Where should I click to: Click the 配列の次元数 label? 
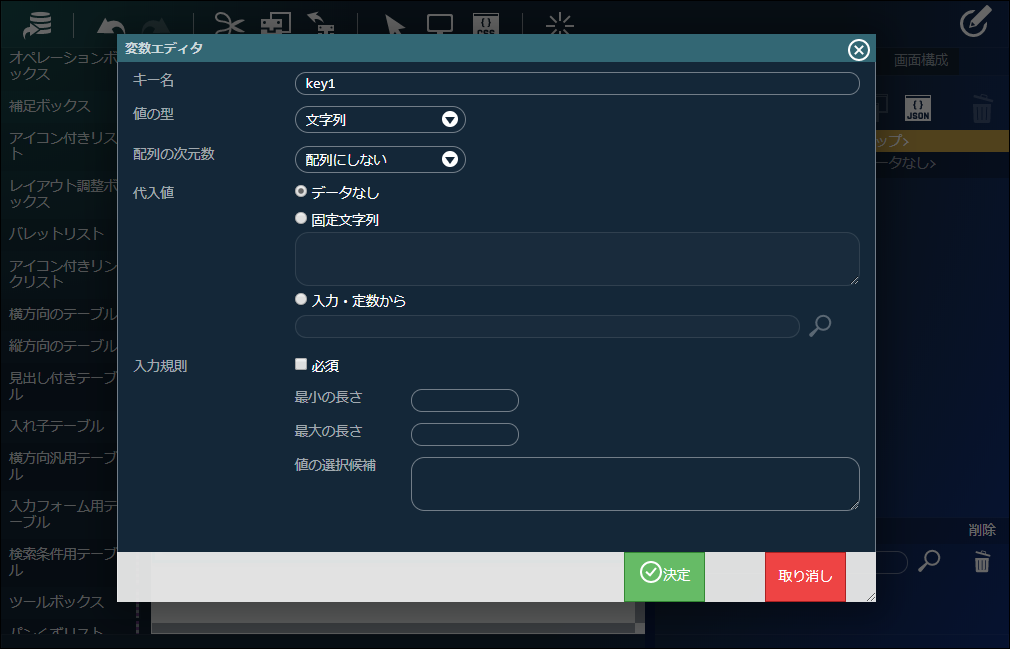point(174,154)
